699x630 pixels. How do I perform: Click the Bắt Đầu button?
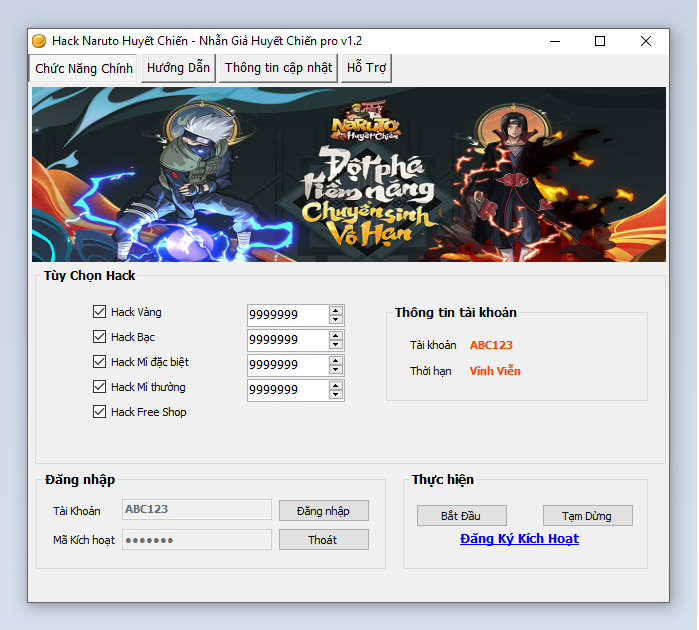pyautogui.click(x=461, y=516)
